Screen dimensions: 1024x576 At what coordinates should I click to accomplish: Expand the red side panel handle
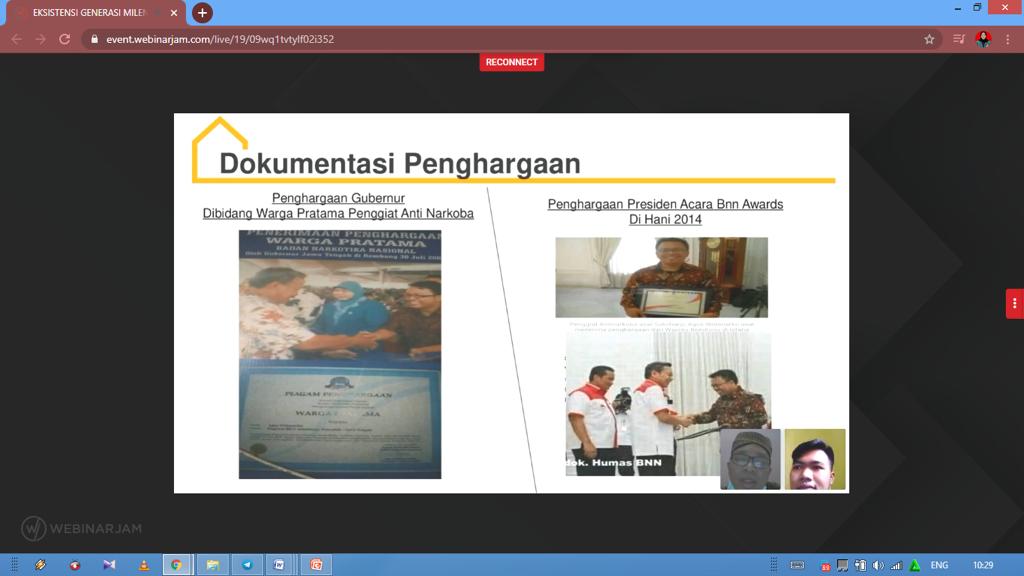tap(1014, 304)
